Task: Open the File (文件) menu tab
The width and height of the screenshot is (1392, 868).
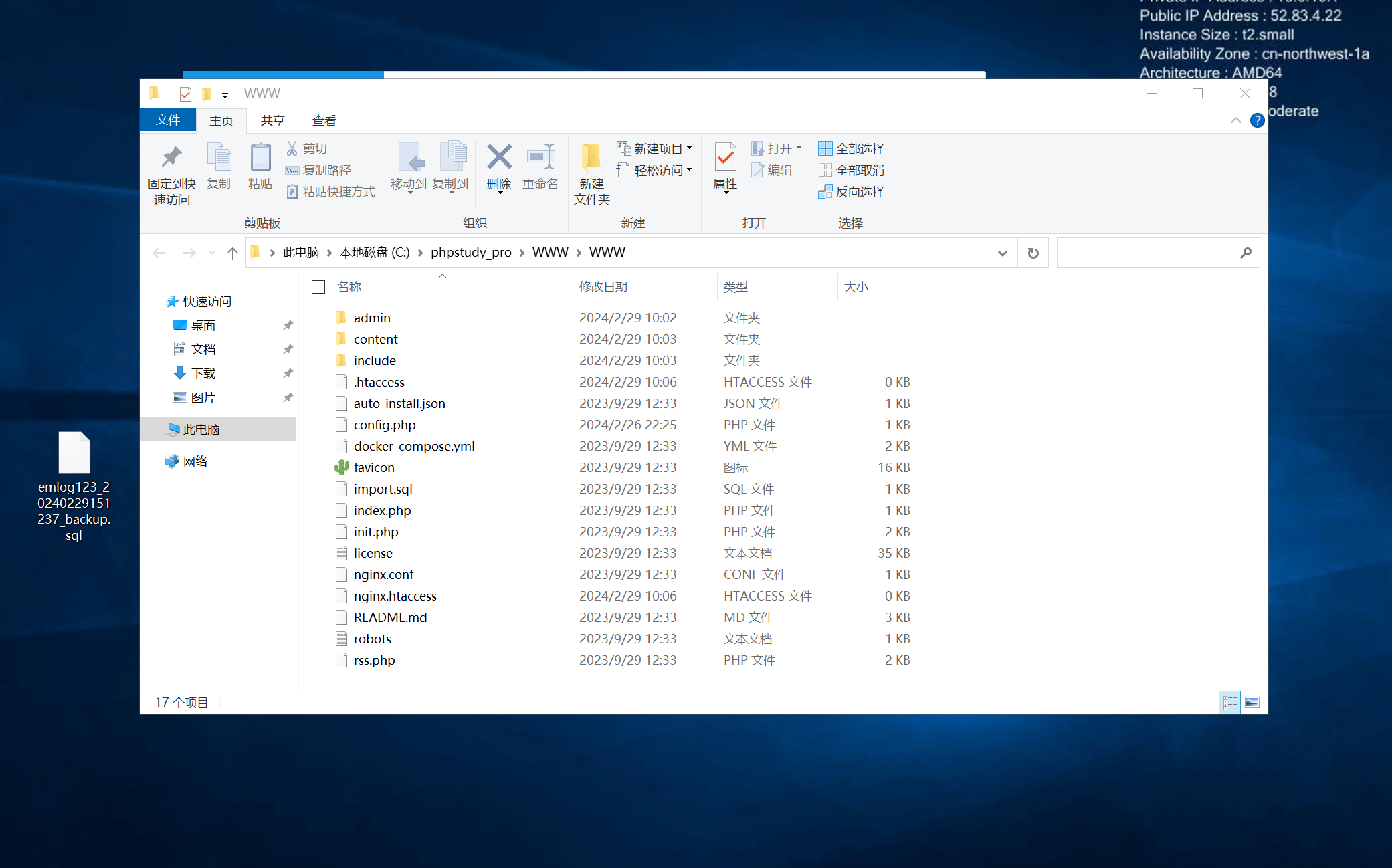Action: point(168,120)
